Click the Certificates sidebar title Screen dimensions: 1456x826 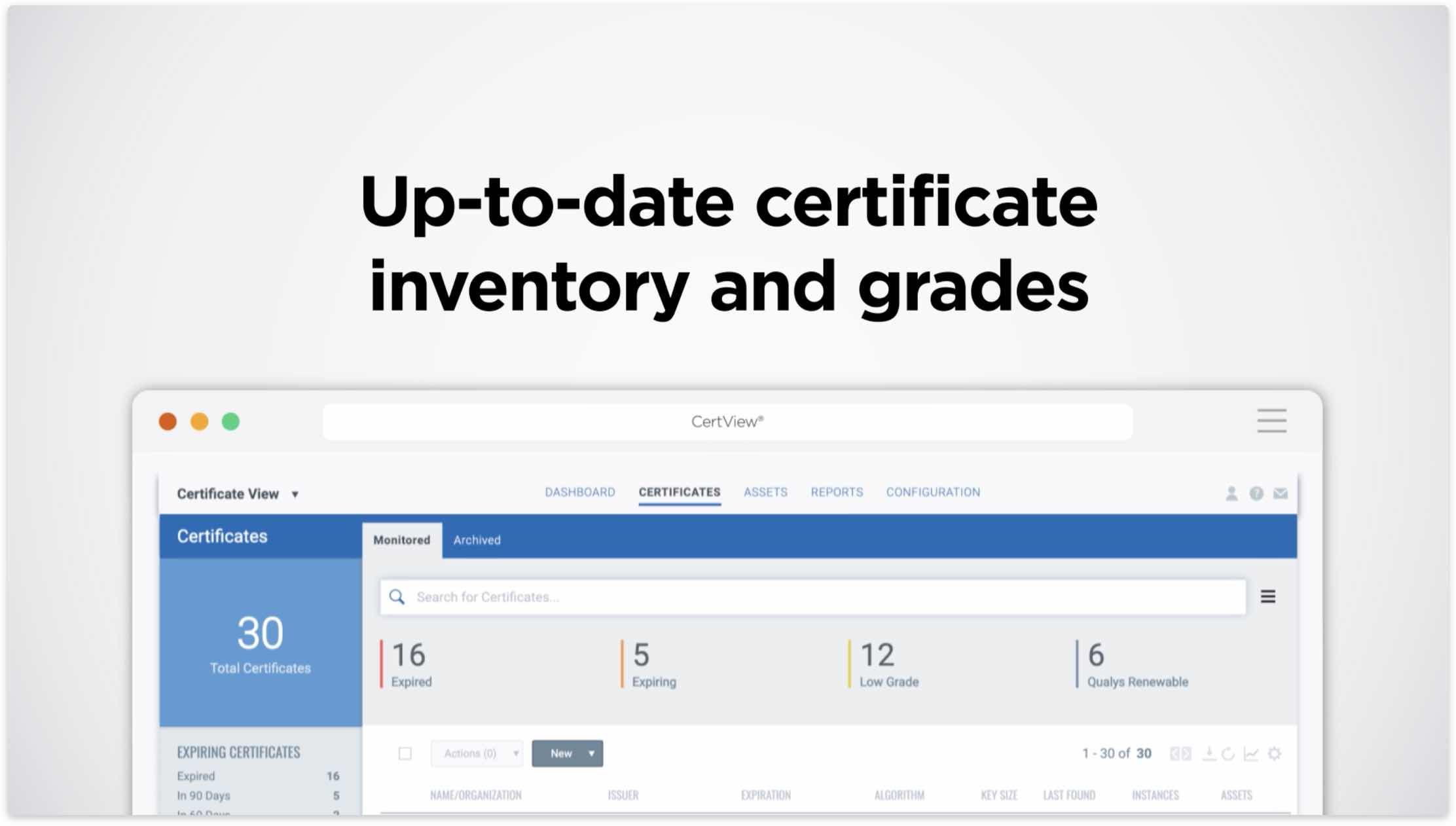point(222,536)
